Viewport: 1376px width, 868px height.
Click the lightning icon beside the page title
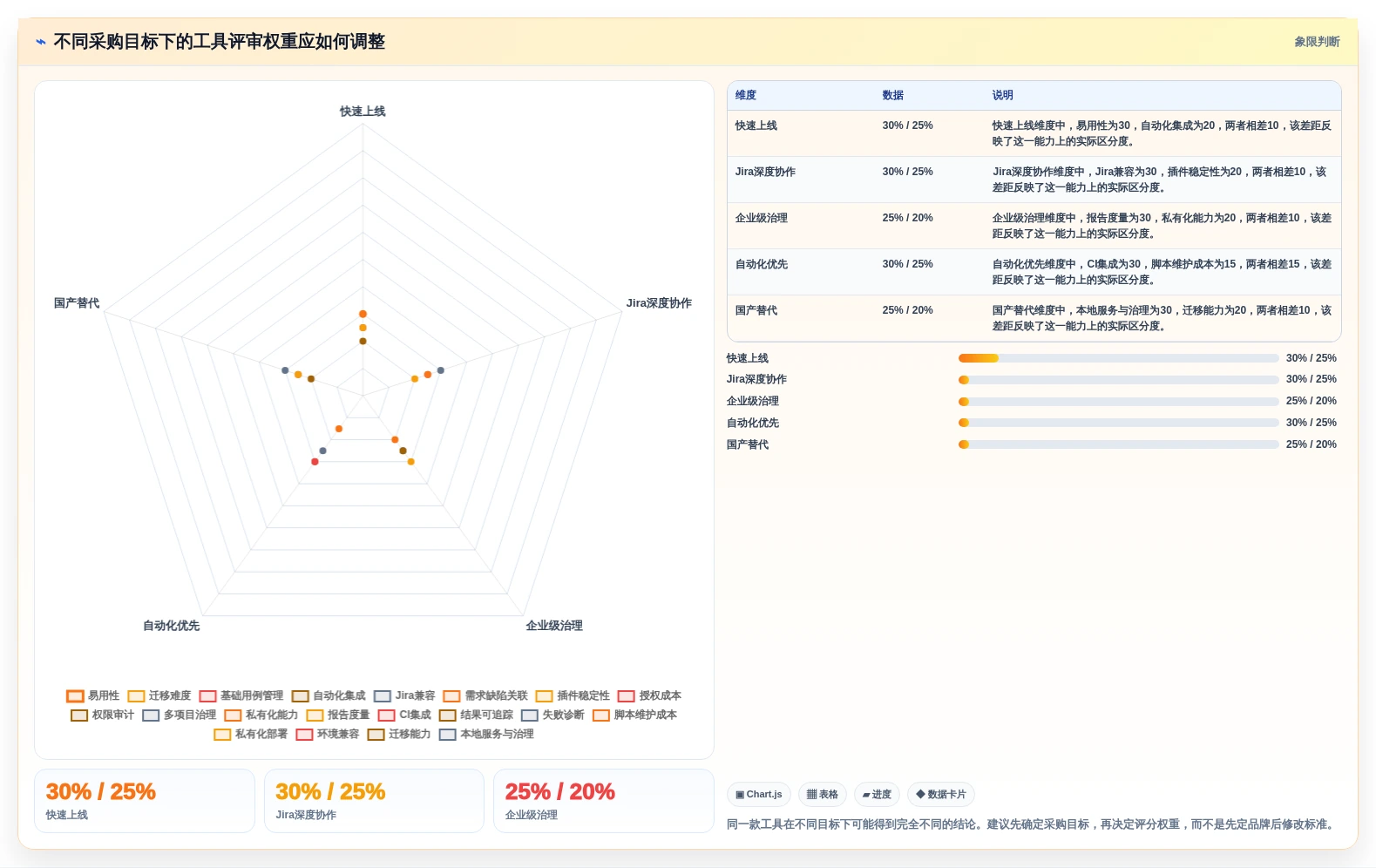[41, 42]
